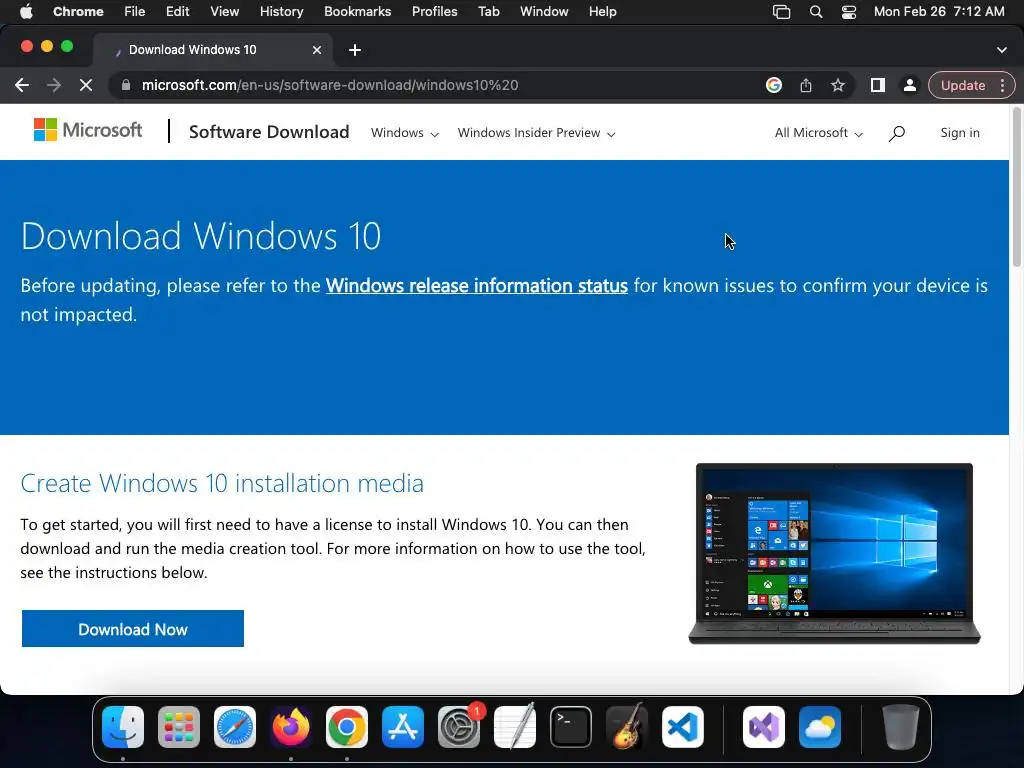Open Google icon in address bar
Viewport: 1024px width, 768px height.
(774, 86)
